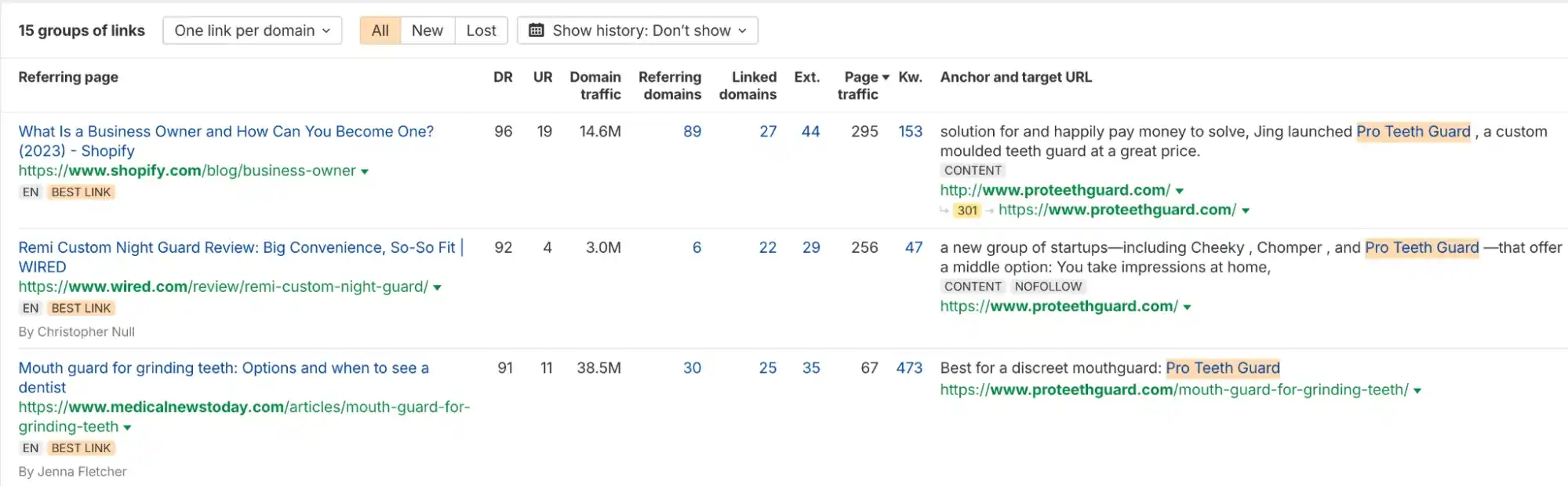1568x486 pixels.
Task: Open the calendar icon in Show history
Action: tap(537, 31)
